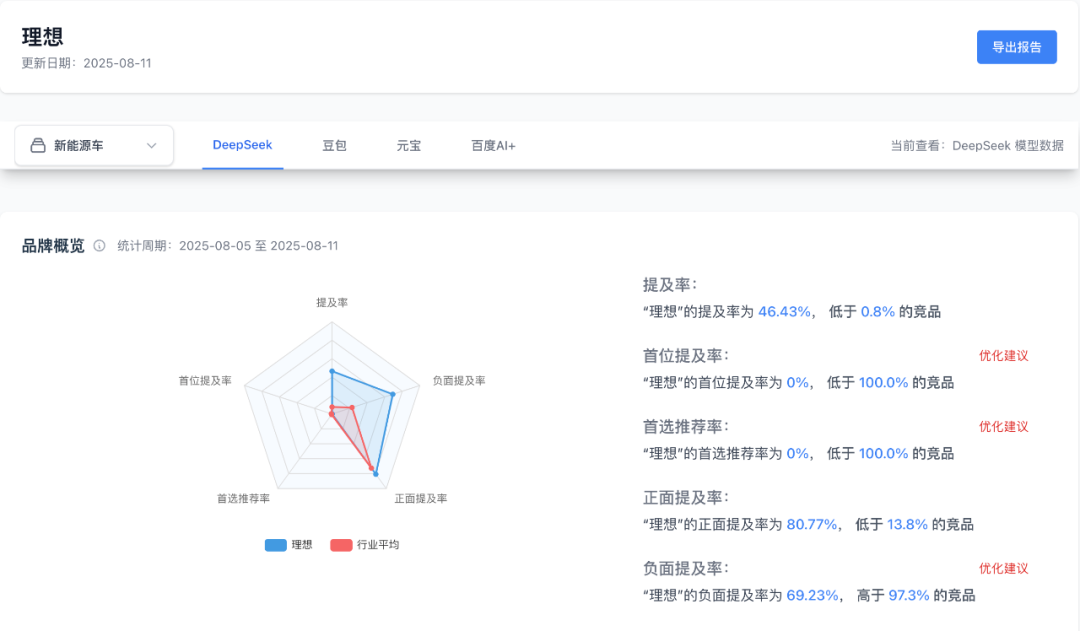Open 优化建议 for 首选推荐率
The width and height of the screenshot is (1080, 631).
(x=1004, y=426)
